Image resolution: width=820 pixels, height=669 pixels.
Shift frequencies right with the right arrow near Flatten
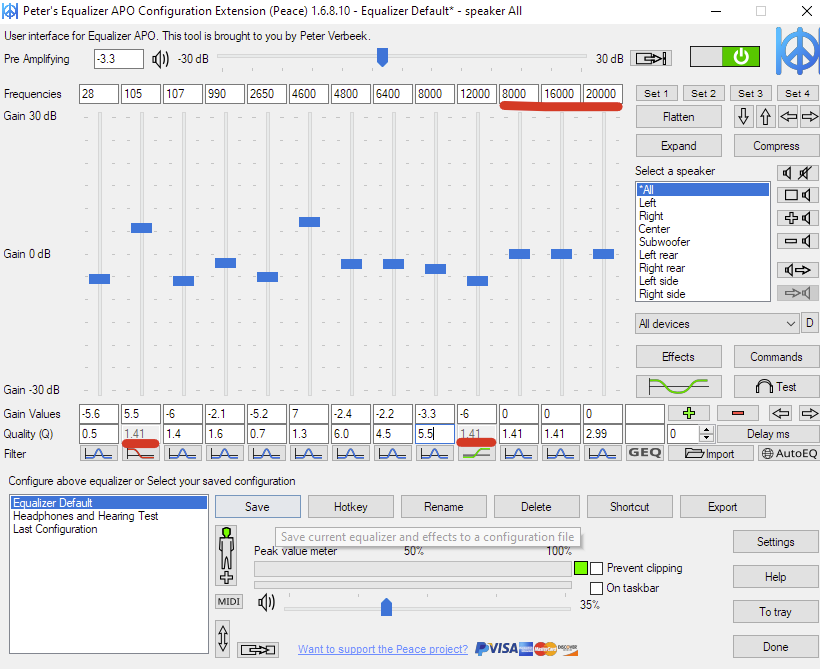pyautogui.click(x=810, y=117)
